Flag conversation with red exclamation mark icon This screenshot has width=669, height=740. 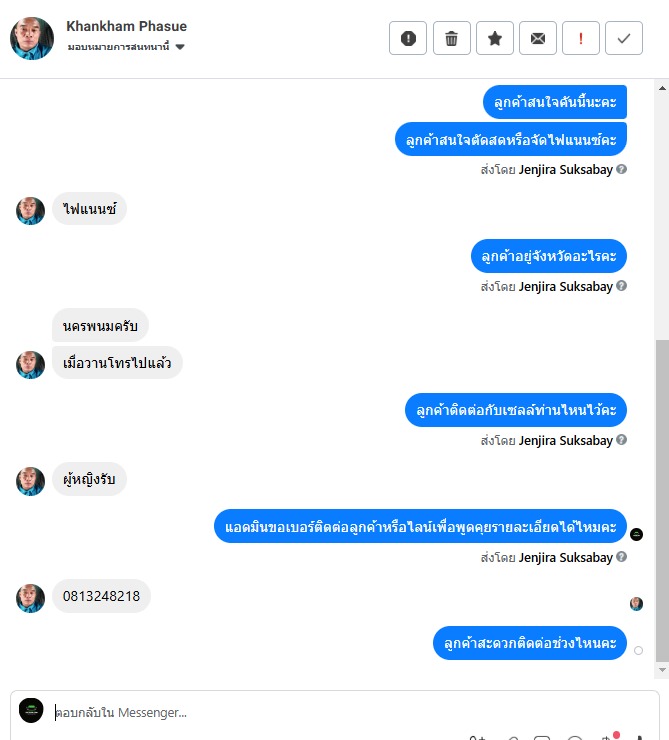pos(581,38)
